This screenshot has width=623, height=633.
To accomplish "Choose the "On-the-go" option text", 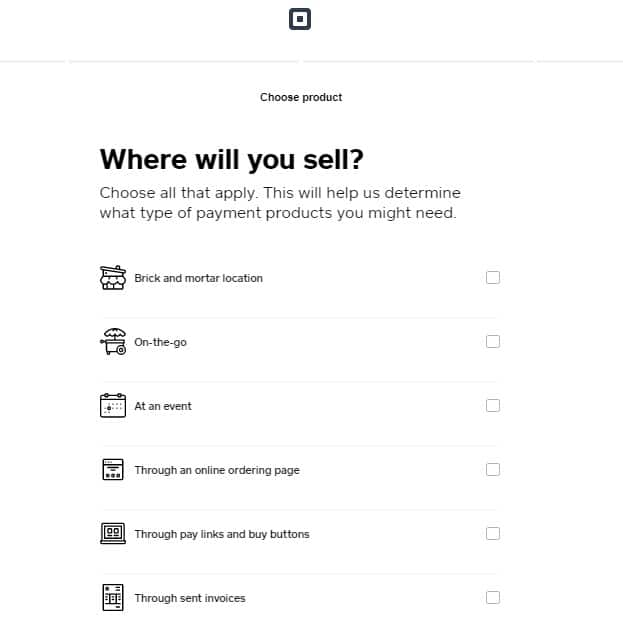I will 160,342.
